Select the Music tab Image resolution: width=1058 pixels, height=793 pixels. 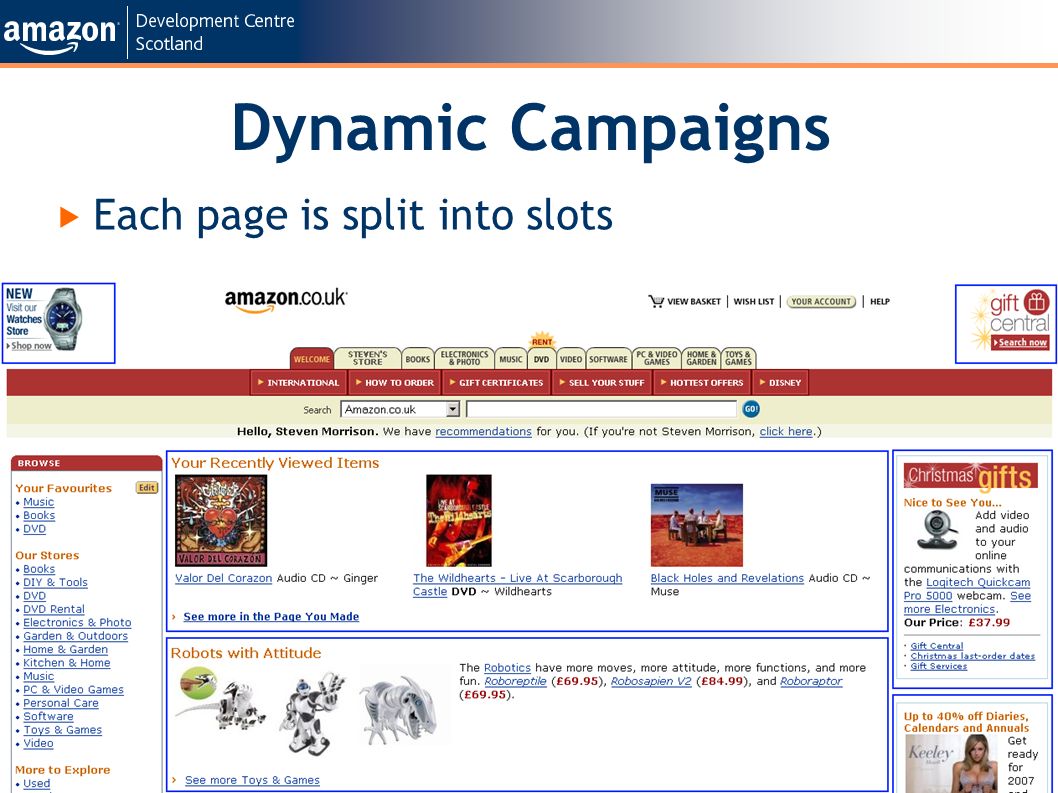[x=511, y=359]
